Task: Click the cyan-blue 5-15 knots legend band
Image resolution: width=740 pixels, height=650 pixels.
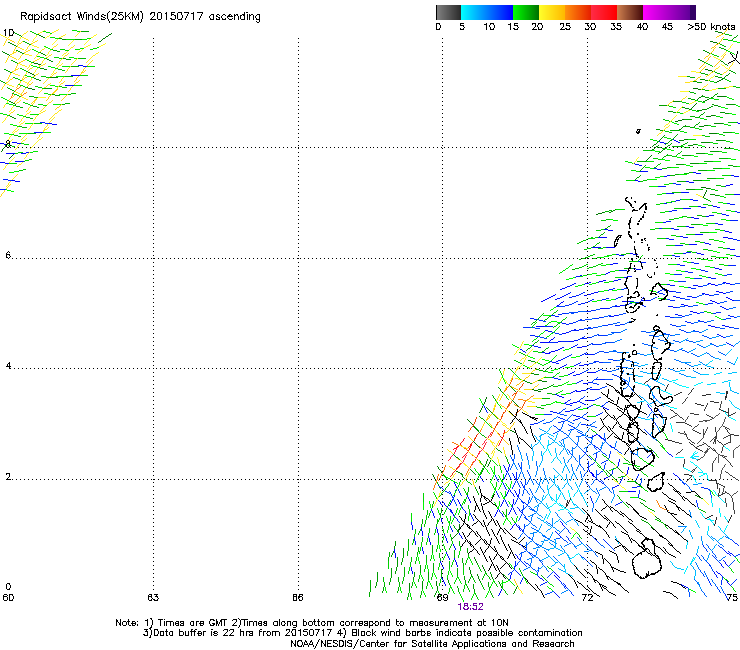Action: (487, 12)
